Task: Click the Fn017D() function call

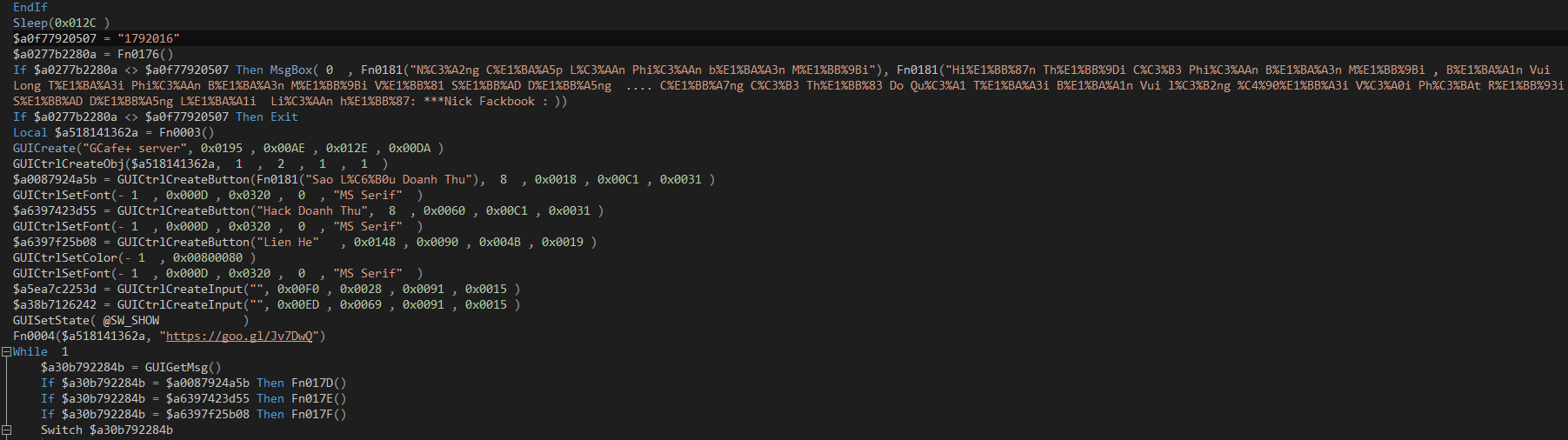Action: (318, 383)
